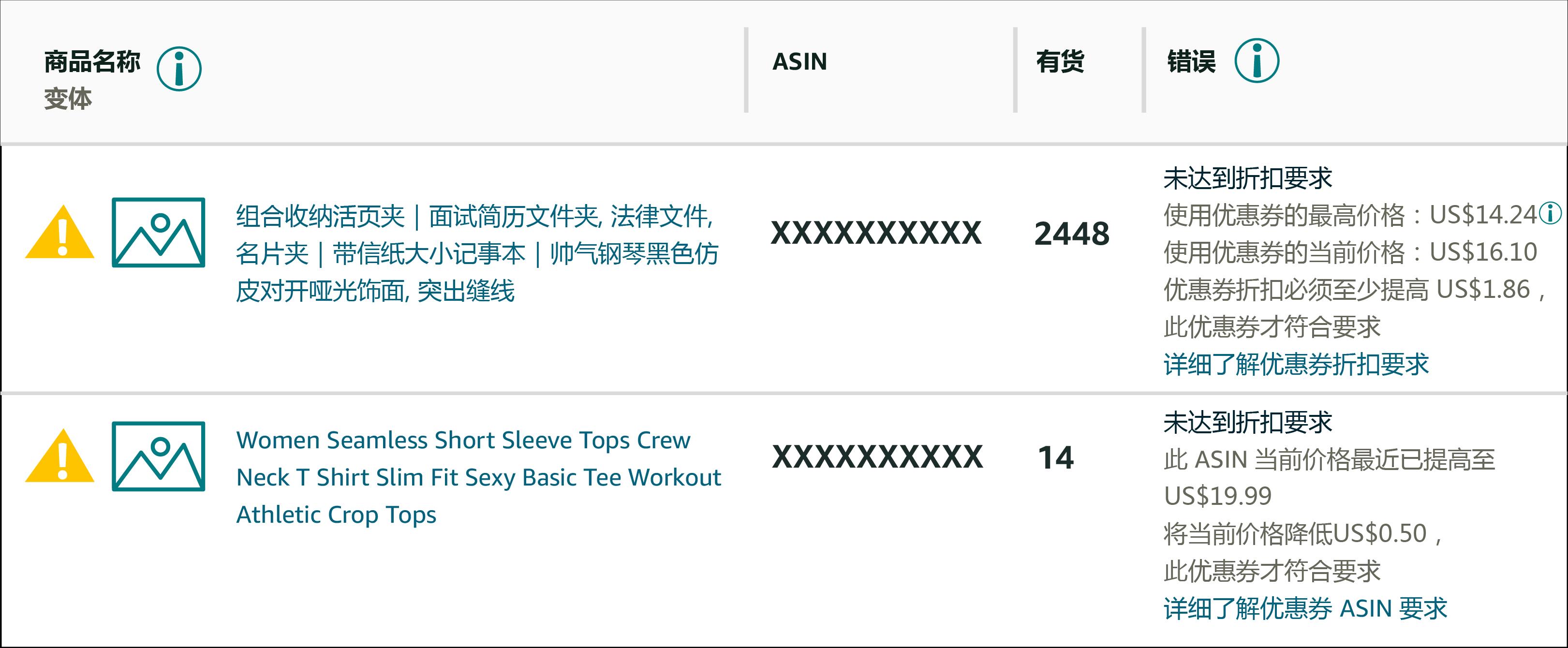Image resolution: width=1568 pixels, height=648 pixels.
Task: Open the info icon beside 错误 header
Action: click(1257, 61)
